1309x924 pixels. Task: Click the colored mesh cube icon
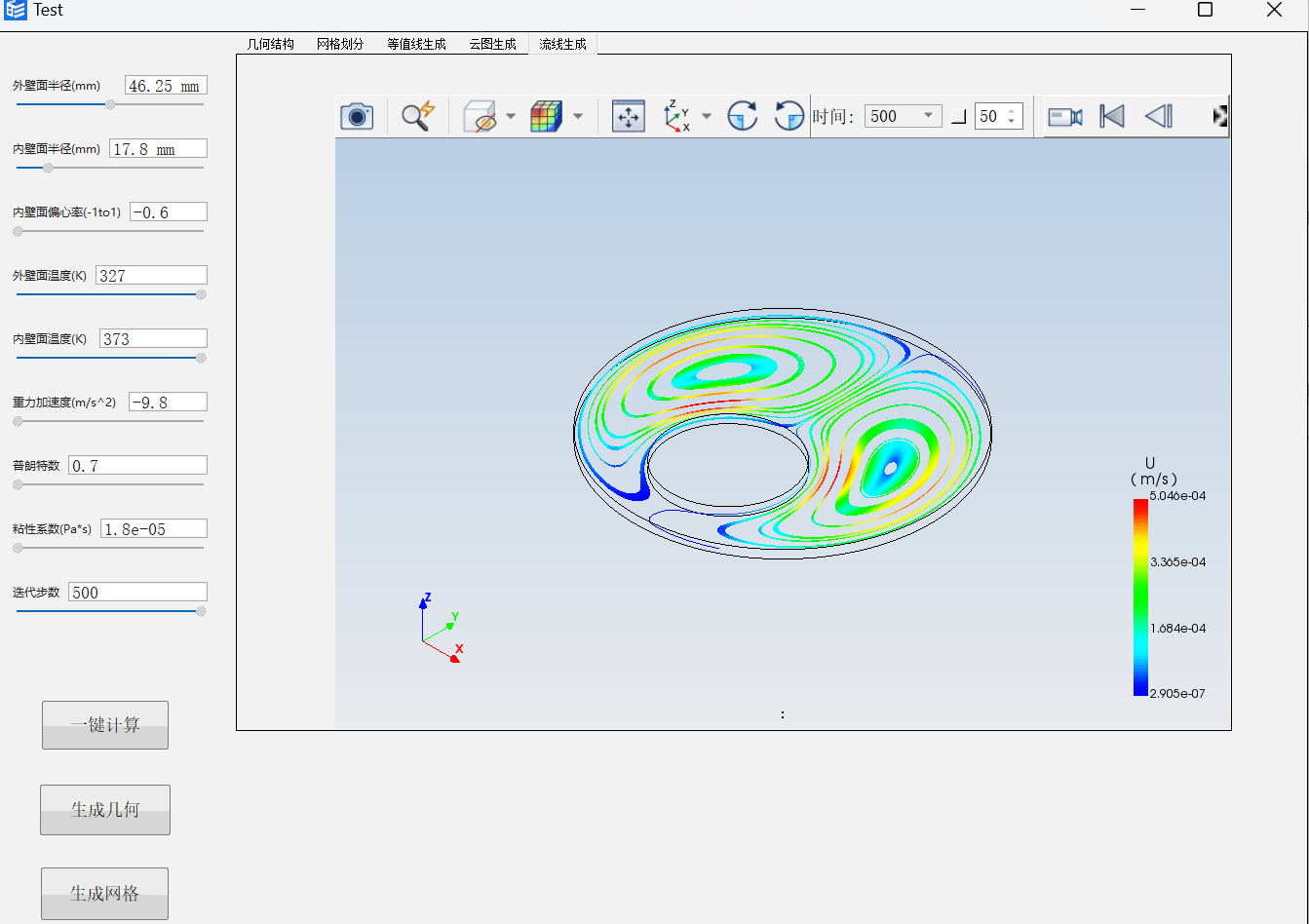click(546, 117)
